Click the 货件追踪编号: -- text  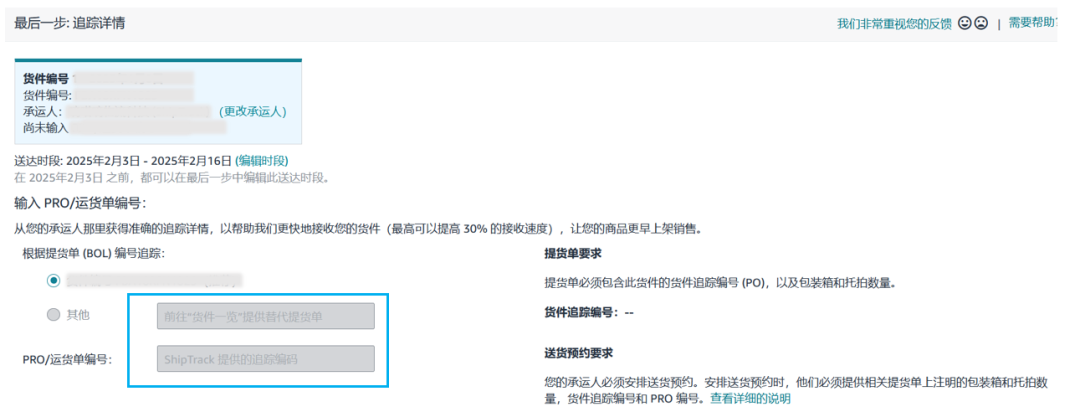point(589,312)
